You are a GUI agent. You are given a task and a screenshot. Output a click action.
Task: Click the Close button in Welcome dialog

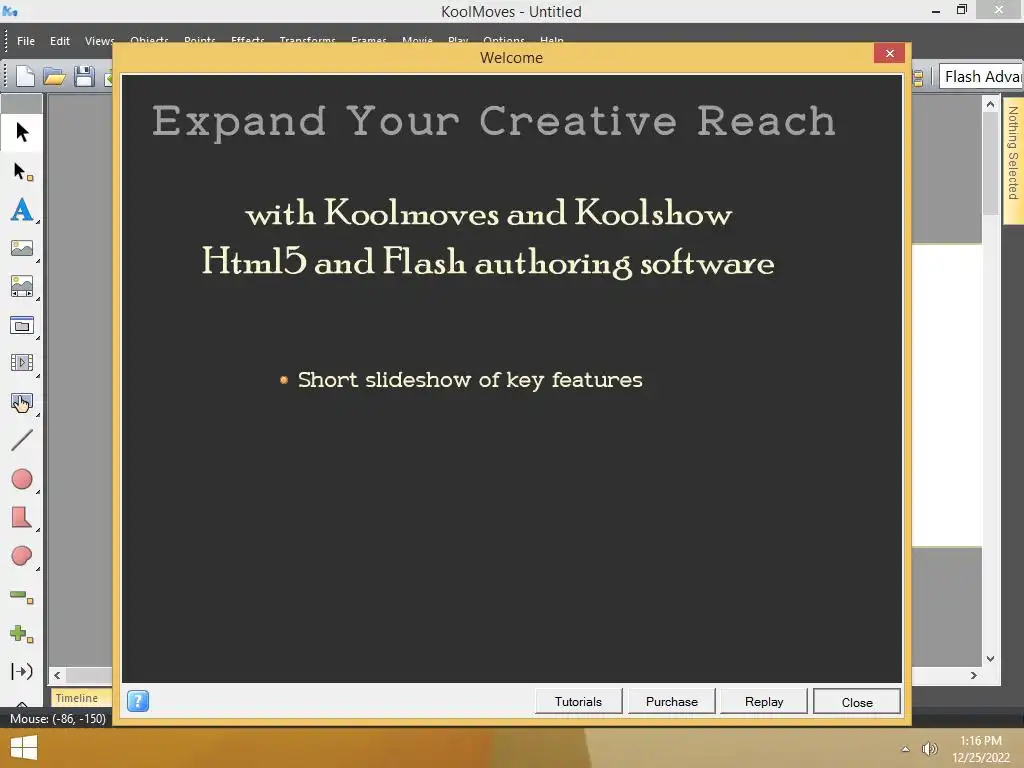857,702
